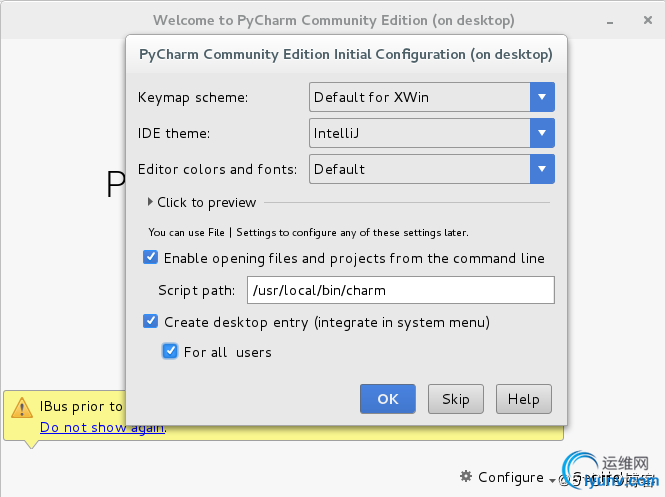Click the settings hint text about File Settings
The image size is (665, 497).
click(x=308, y=232)
